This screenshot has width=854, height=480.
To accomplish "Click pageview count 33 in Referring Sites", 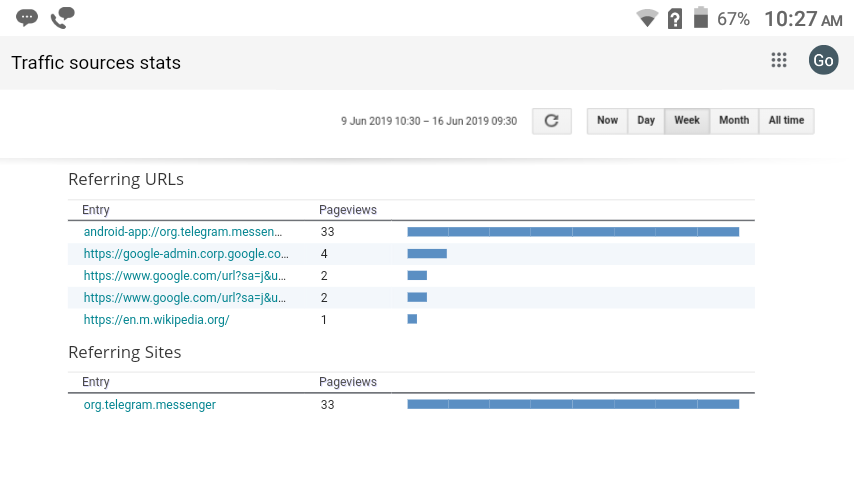I will coord(327,405).
